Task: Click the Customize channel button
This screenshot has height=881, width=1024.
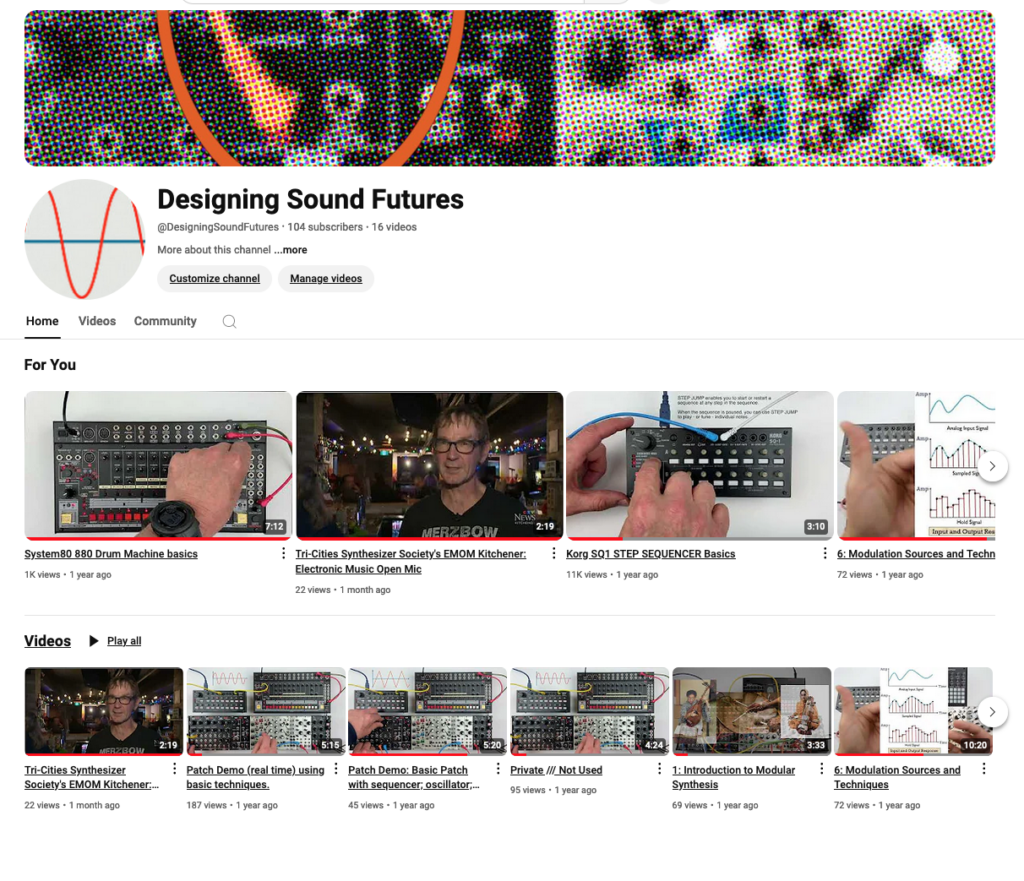Action: click(x=214, y=278)
